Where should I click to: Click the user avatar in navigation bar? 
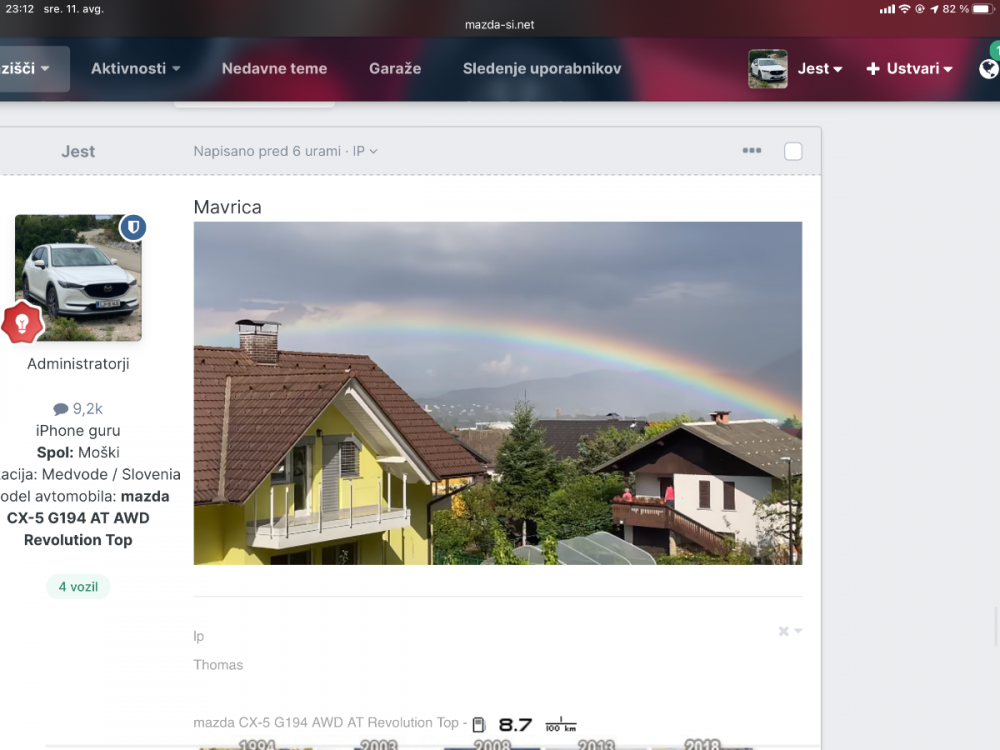tap(768, 69)
